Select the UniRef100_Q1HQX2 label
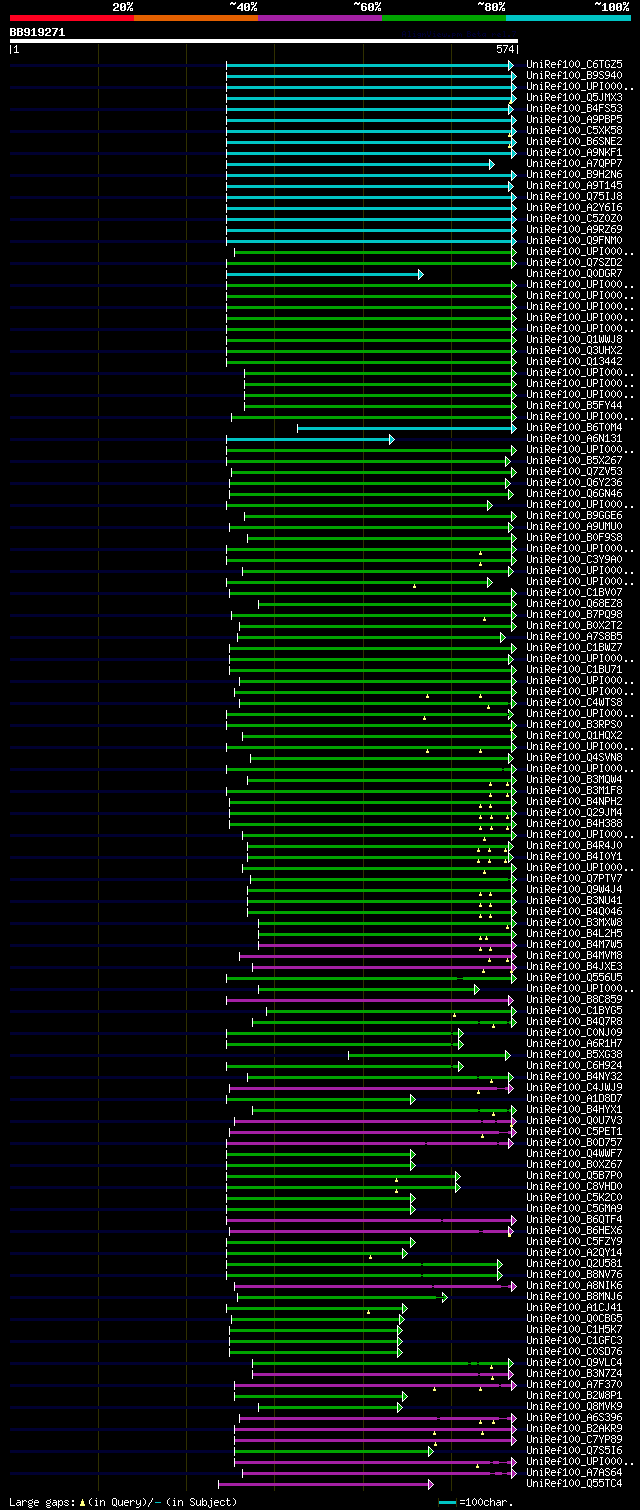Image resolution: width=640 pixels, height=1510 pixels. (574, 735)
